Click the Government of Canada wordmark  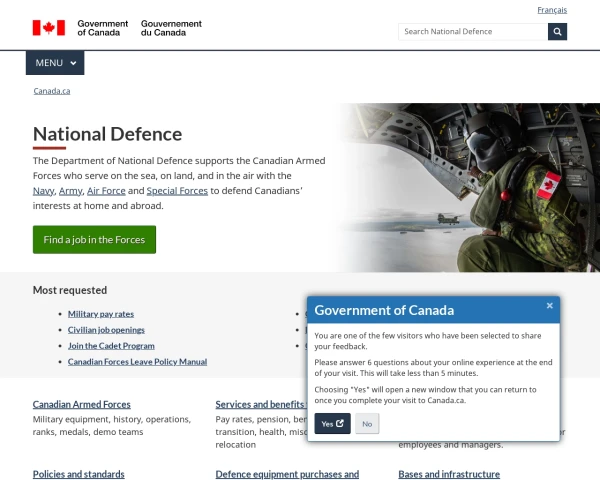pos(139,28)
